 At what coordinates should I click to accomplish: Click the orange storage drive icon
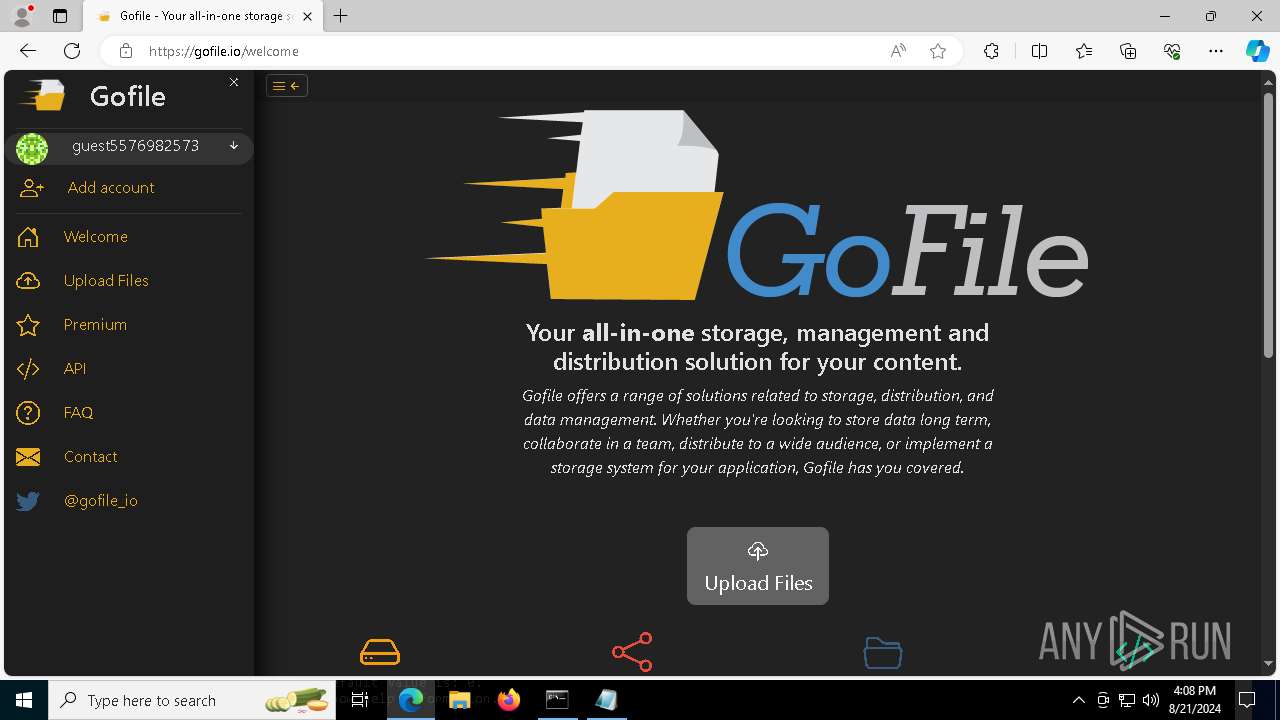380,652
